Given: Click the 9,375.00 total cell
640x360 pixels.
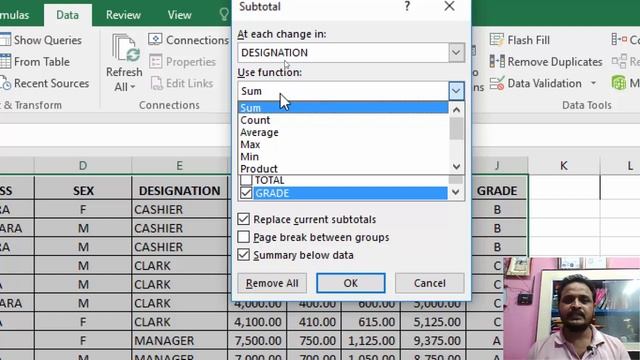Looking at the screenshot, I should 433,341.
